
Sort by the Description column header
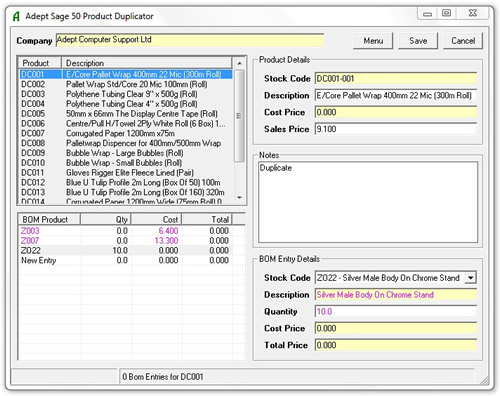[147, 63]
